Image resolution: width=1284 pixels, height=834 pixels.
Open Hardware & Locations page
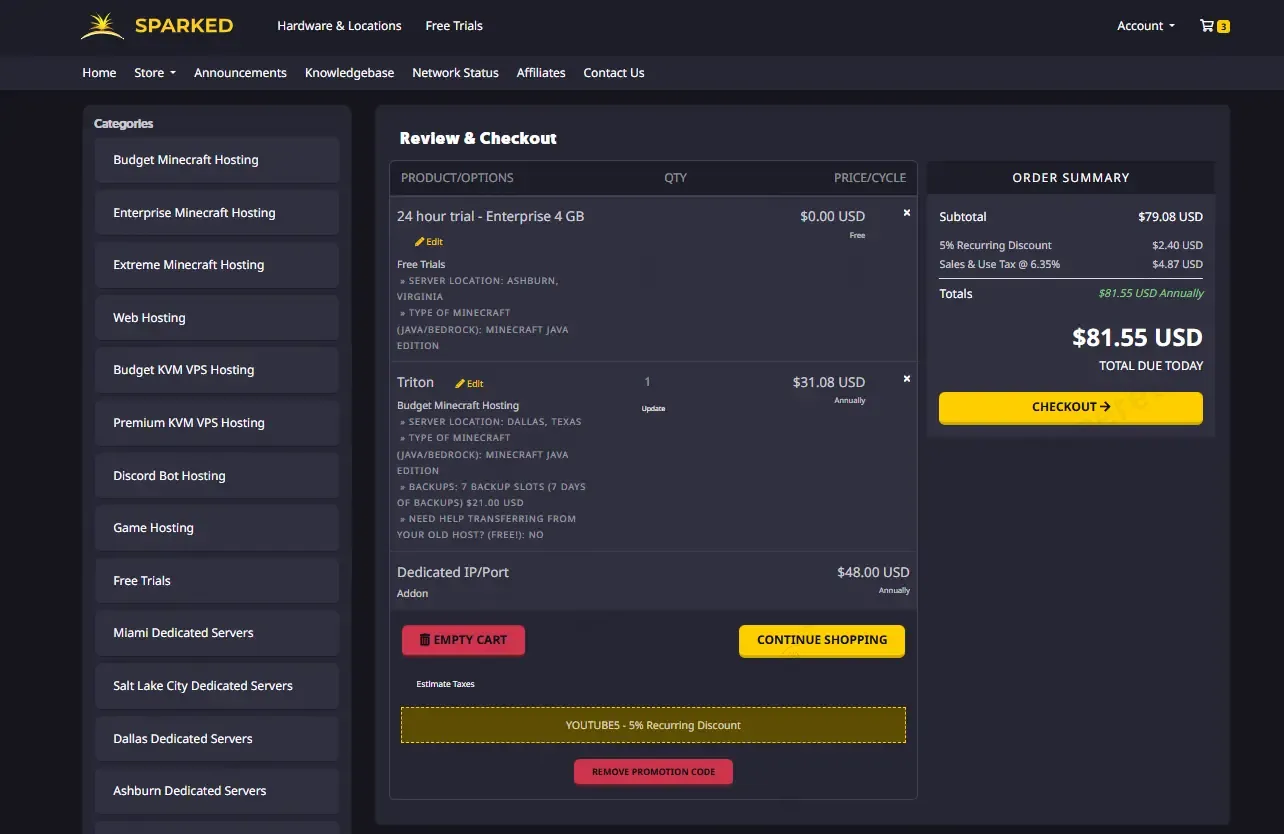[339, 26]
